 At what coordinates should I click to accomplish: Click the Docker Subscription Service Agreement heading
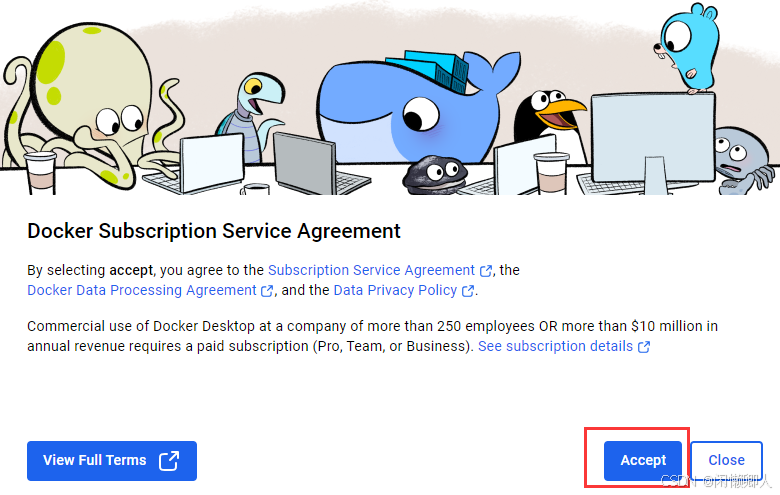tap(214, 231)
